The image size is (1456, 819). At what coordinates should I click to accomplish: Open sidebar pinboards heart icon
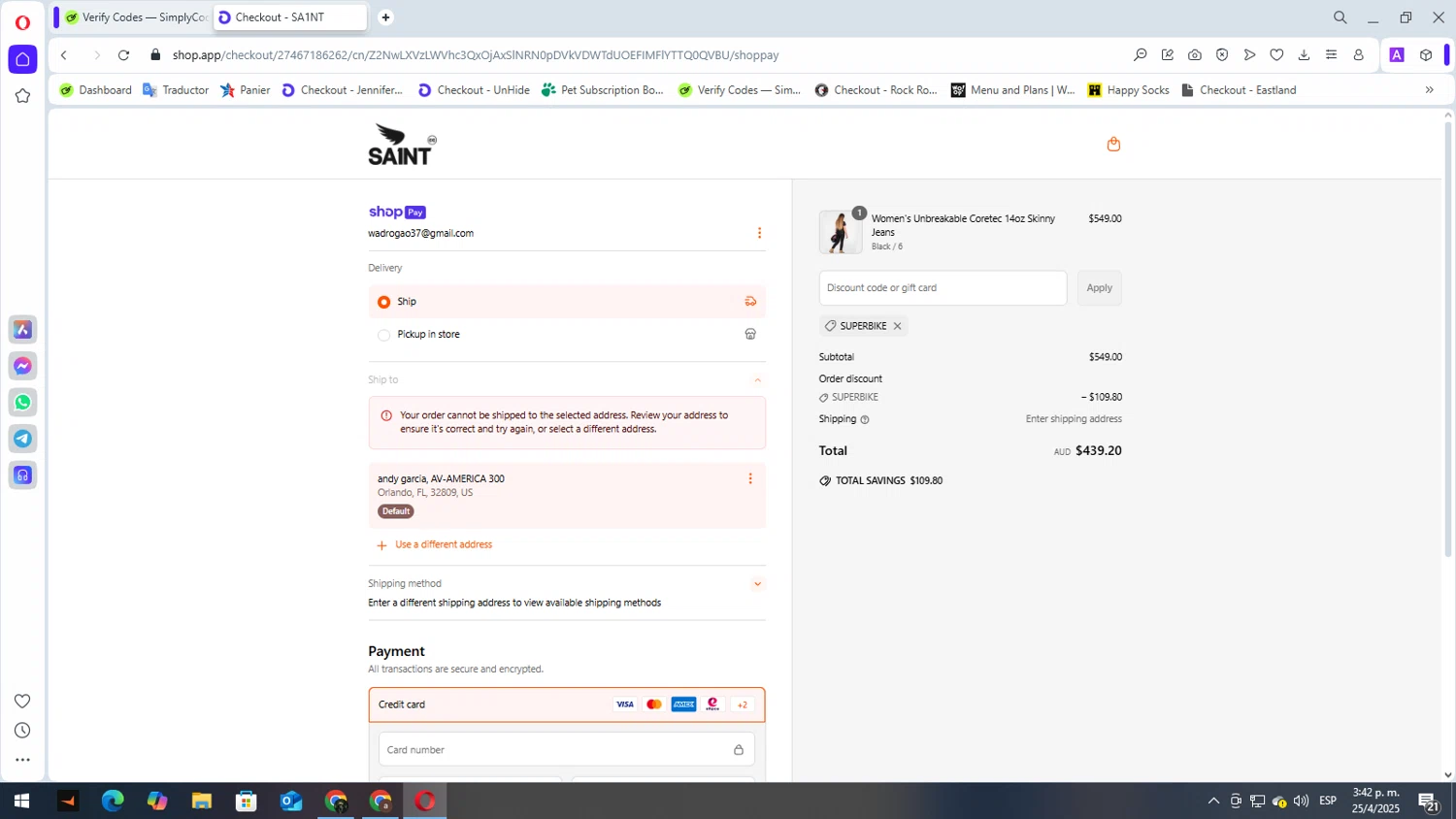[x=22, y=701]
